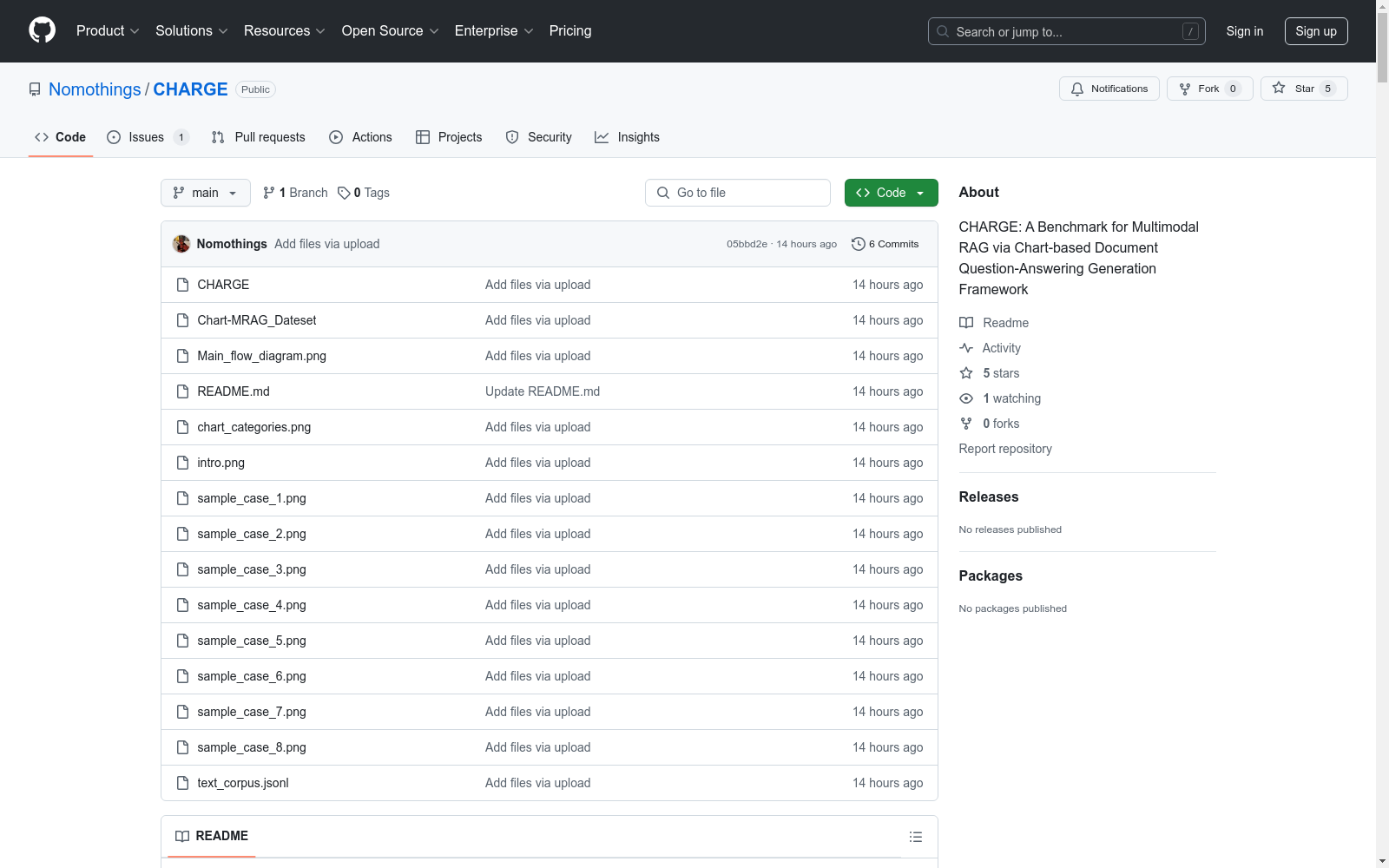Open Chart-MRAG_Dateset file

click(x=257, y=320)
